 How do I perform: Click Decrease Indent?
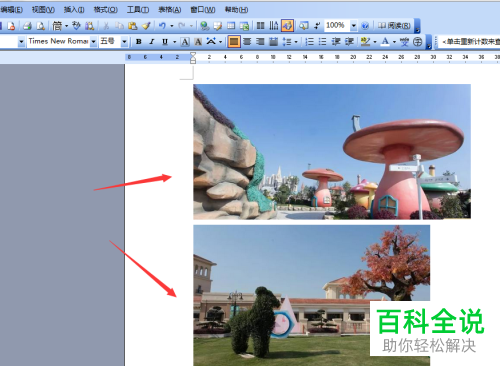pyautogui.click(x=336, y=42)
